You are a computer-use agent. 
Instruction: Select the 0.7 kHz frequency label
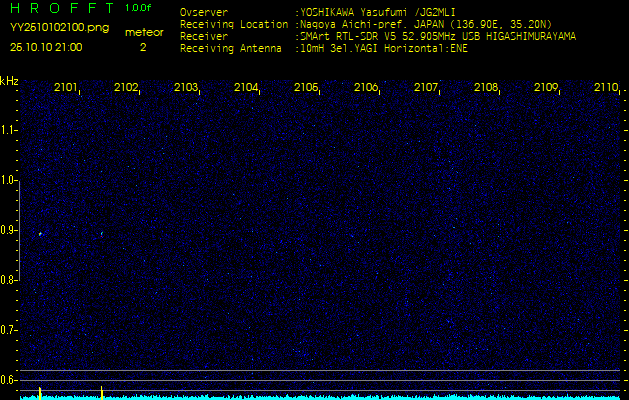coord(9,329)
